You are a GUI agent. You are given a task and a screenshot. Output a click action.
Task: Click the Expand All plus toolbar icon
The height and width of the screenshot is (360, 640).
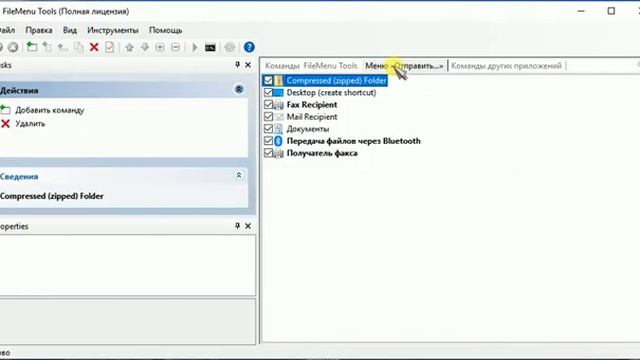pos(160,47)
